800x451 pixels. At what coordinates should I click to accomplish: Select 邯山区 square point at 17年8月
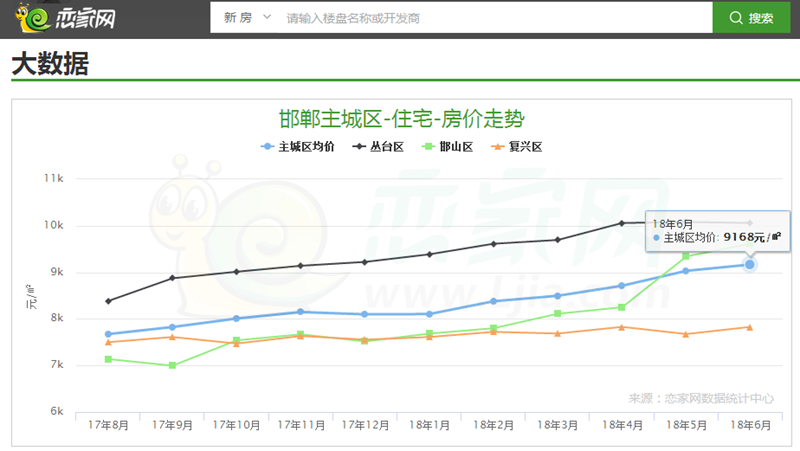[x=108, y=359]
